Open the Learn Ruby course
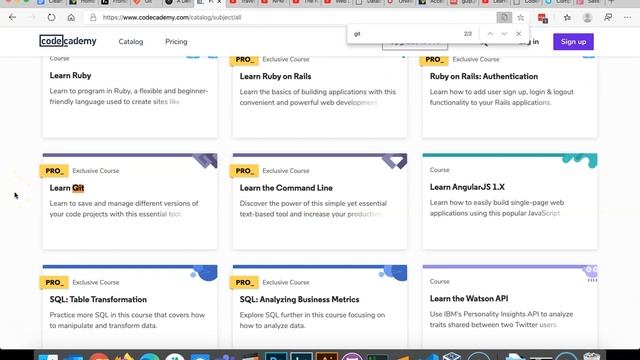This screenshot has width=640, height=360. pos(70,76)
